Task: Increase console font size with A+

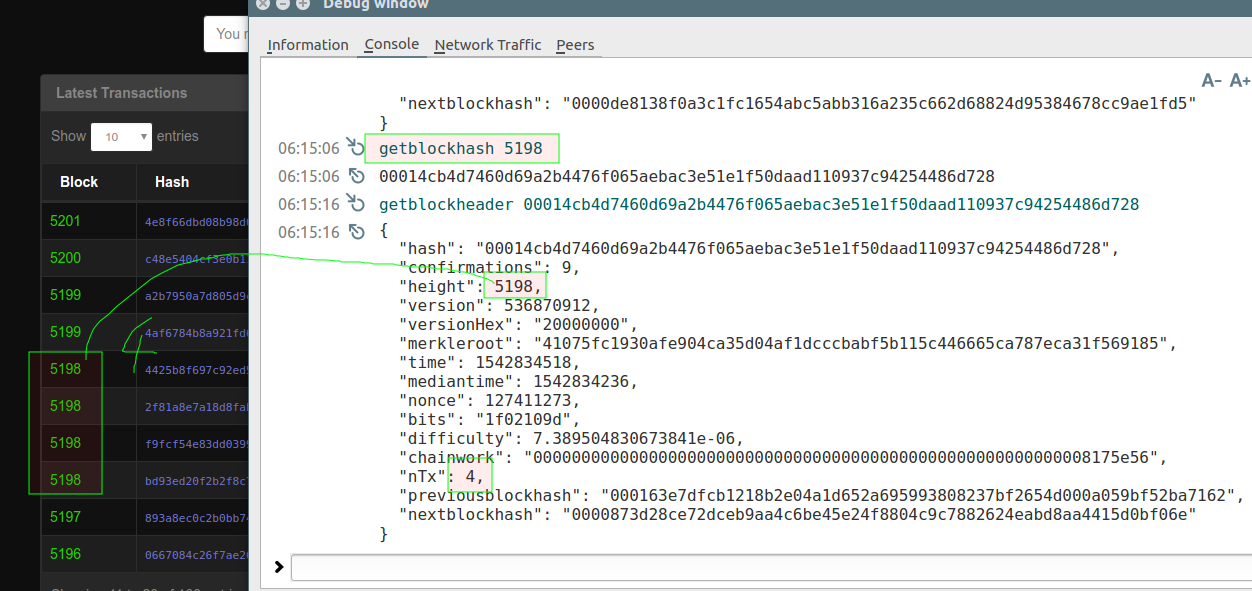Action: click(x=1240, y=81)
